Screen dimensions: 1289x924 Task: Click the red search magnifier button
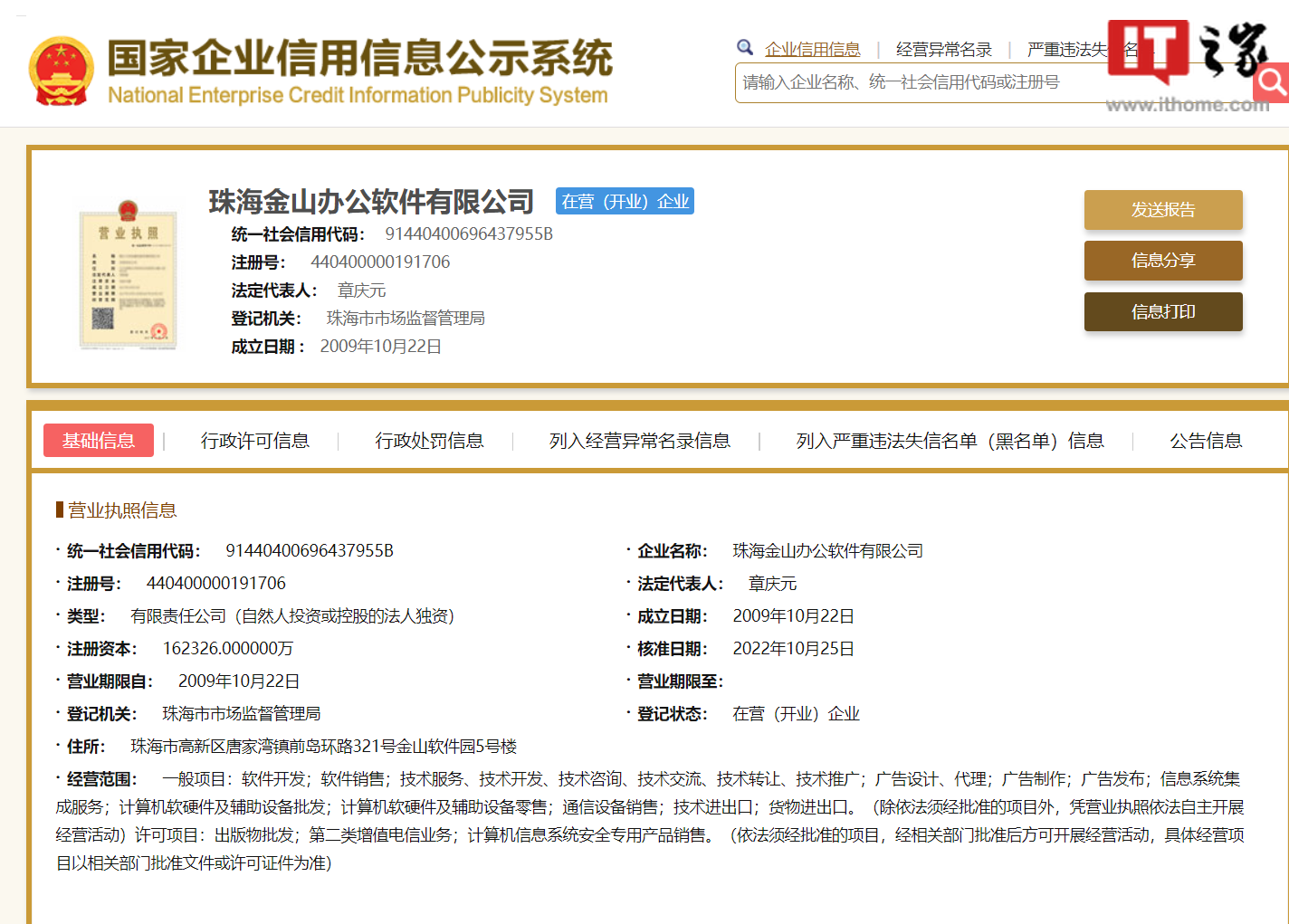1272,83
